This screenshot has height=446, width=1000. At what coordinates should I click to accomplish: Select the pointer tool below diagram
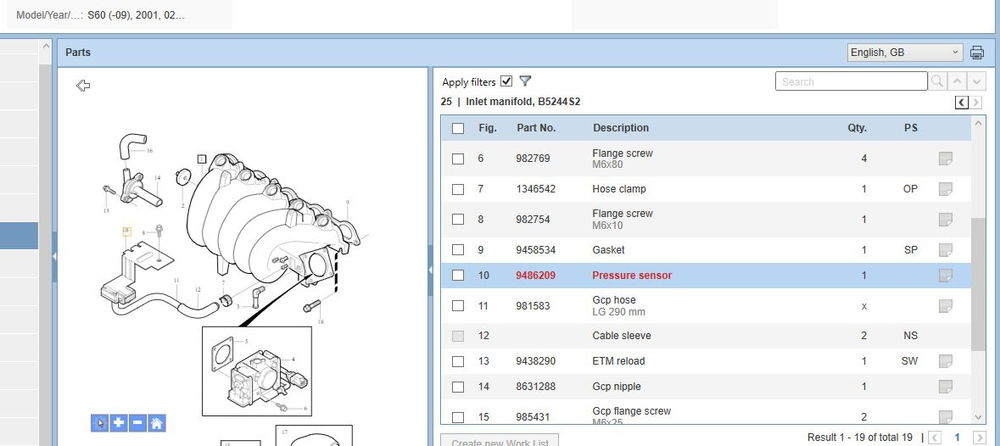click(100, 423)
